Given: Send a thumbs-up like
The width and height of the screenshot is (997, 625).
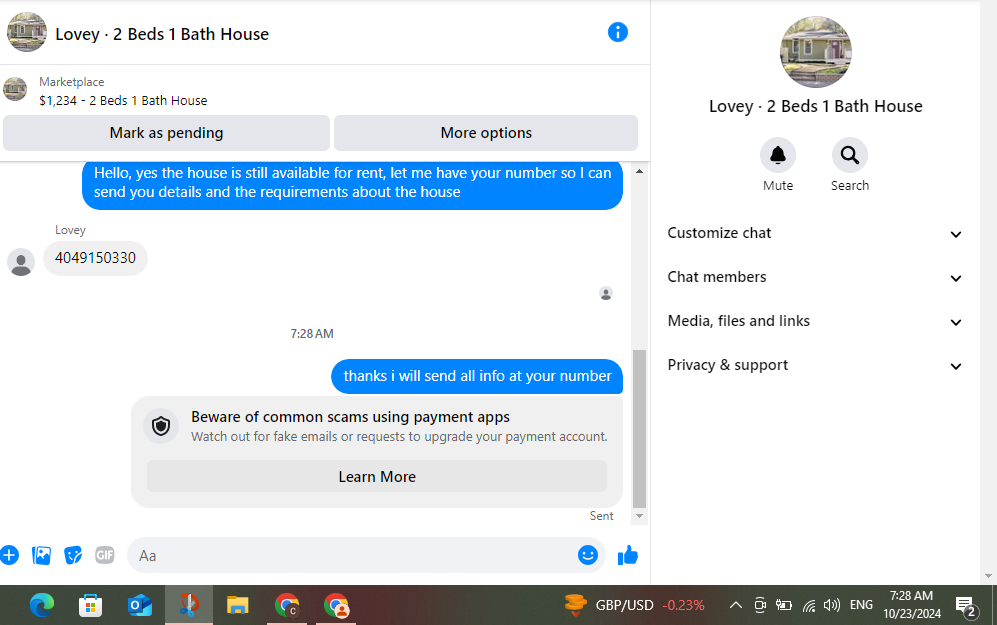Looking at the screenshot, I should 628,555.
